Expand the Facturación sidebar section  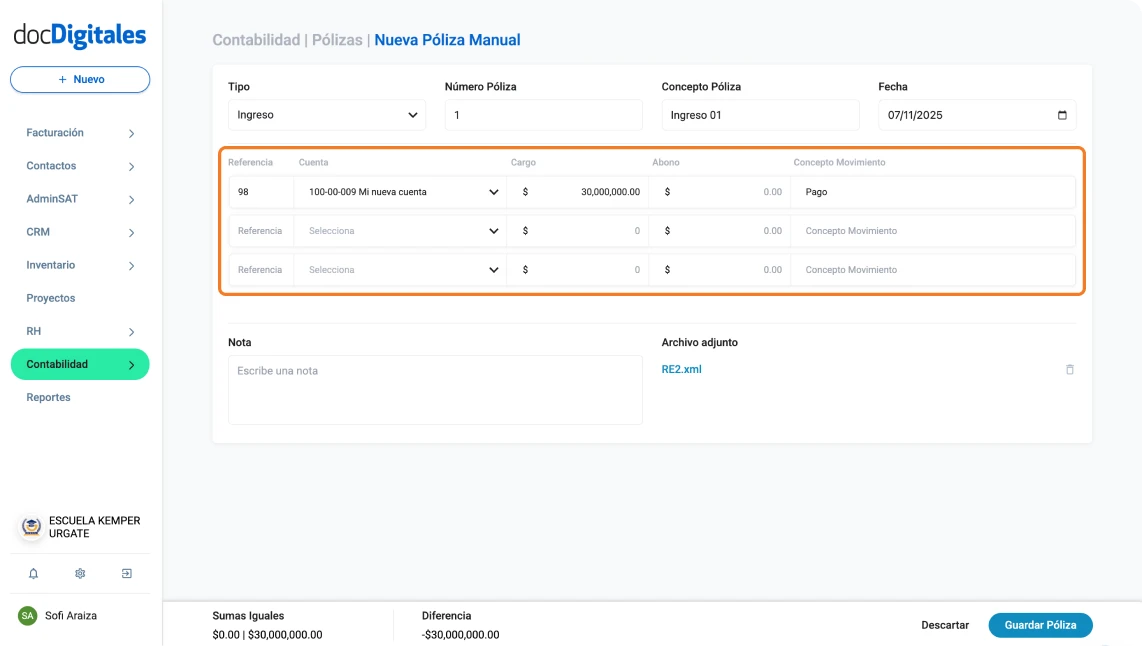pos(79,132)
